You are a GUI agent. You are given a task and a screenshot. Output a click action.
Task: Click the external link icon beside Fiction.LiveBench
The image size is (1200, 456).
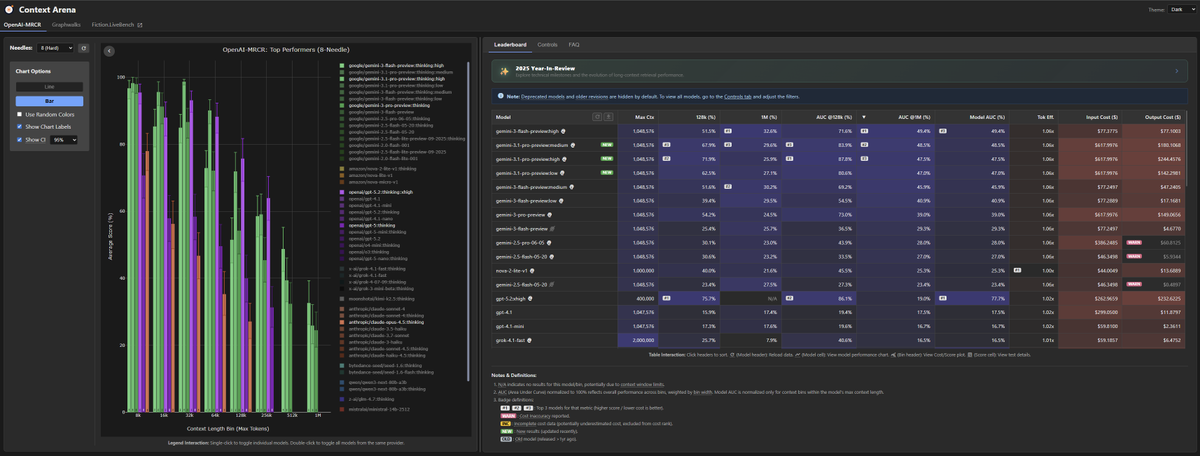click(140, 25)
